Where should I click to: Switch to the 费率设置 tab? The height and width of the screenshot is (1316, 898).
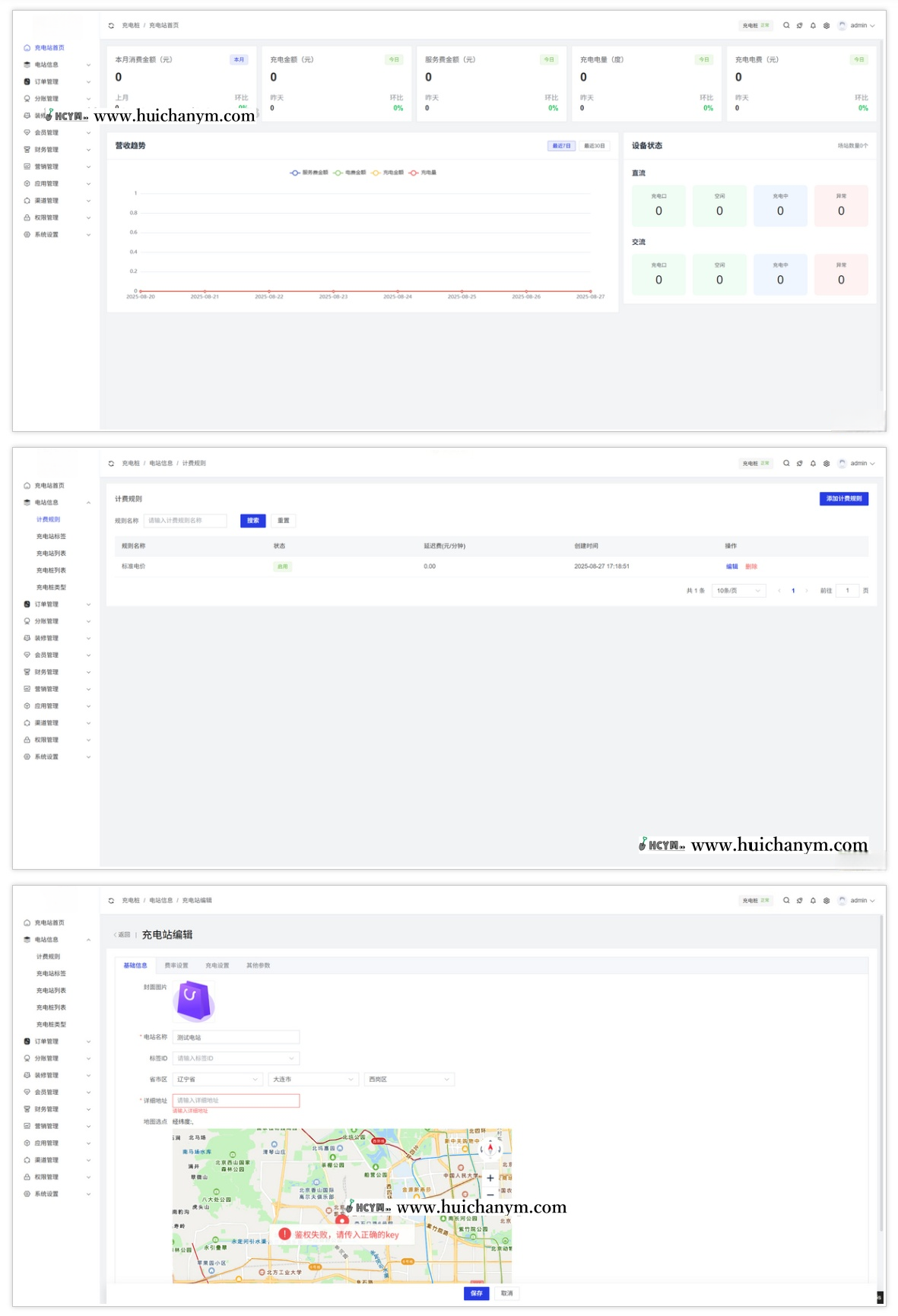pos(176,966)
